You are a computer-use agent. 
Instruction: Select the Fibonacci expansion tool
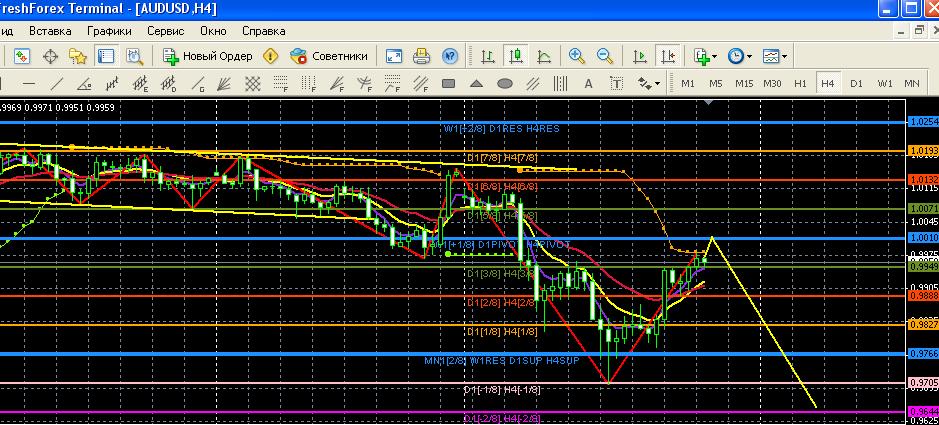(392, 84)
